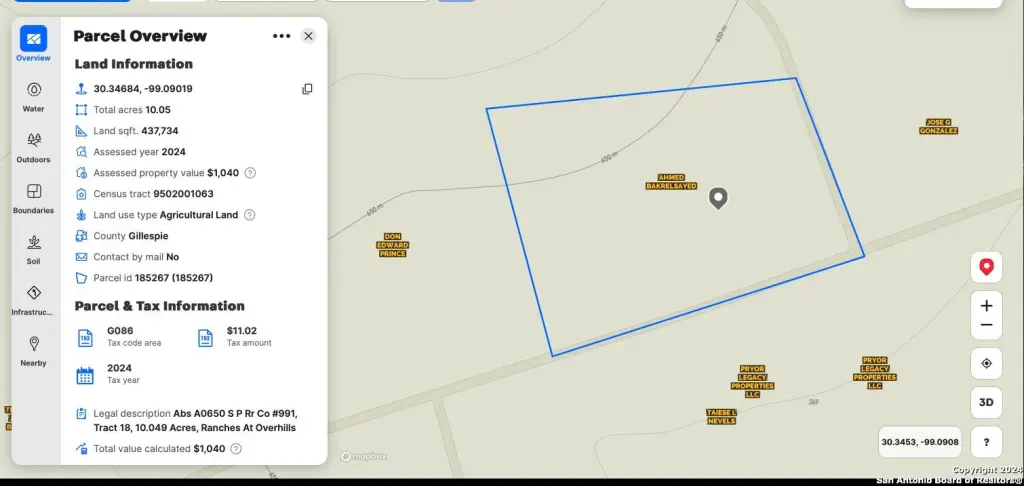Toggle the 3D map view
The image size is (1024, 486).
tap(986, 402)
